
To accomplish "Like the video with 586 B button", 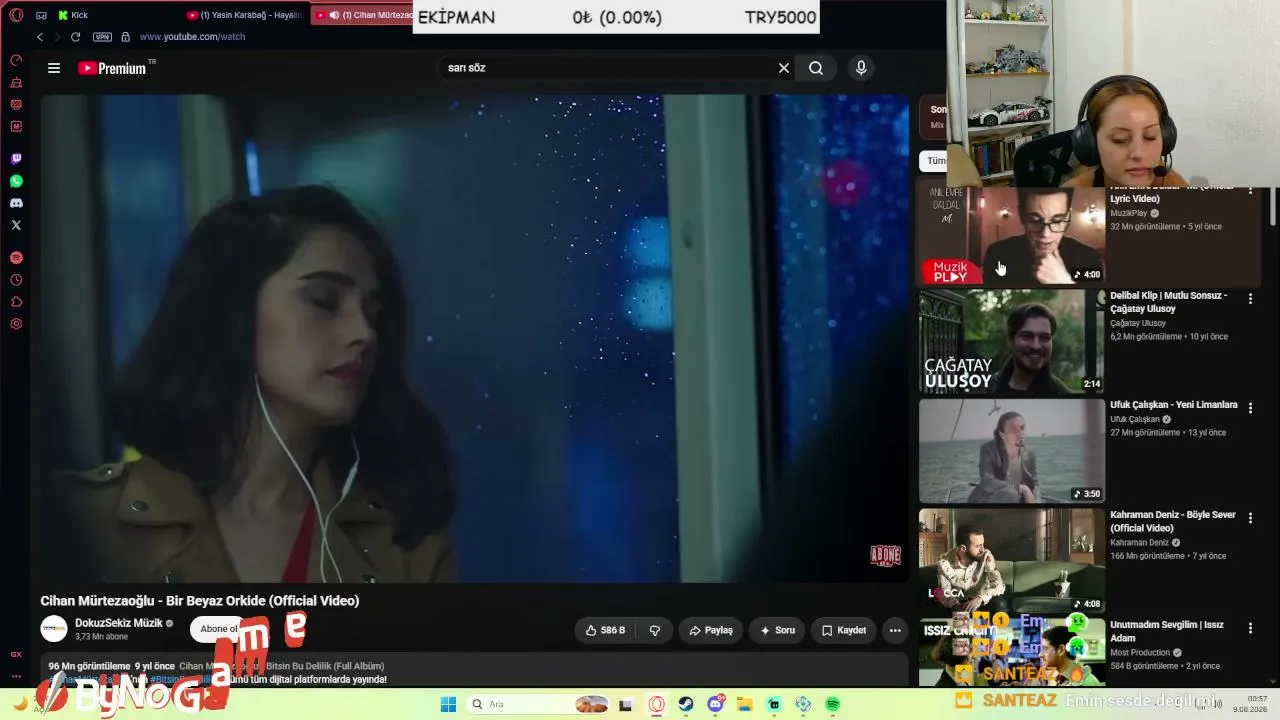I will pyautogui.click(x=606, y=630).
